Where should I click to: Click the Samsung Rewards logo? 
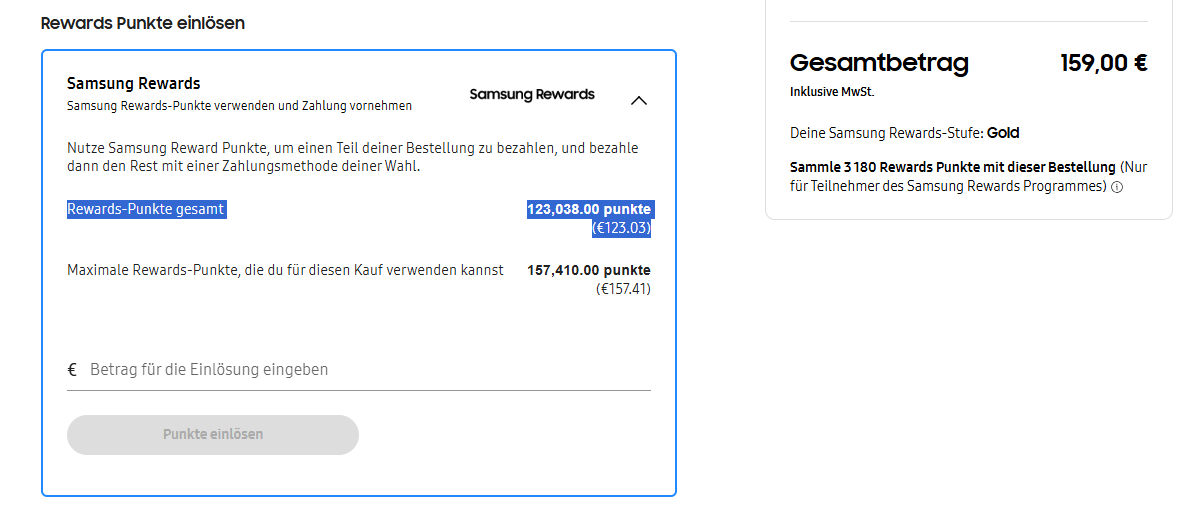pos(532,95)
